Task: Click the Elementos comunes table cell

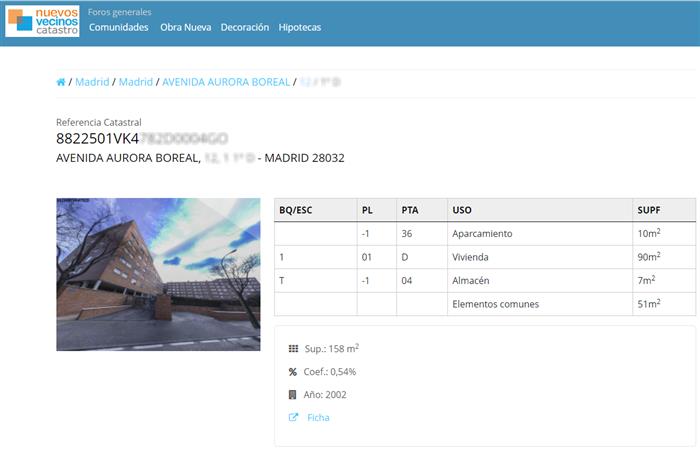Action: pos(496,304)
